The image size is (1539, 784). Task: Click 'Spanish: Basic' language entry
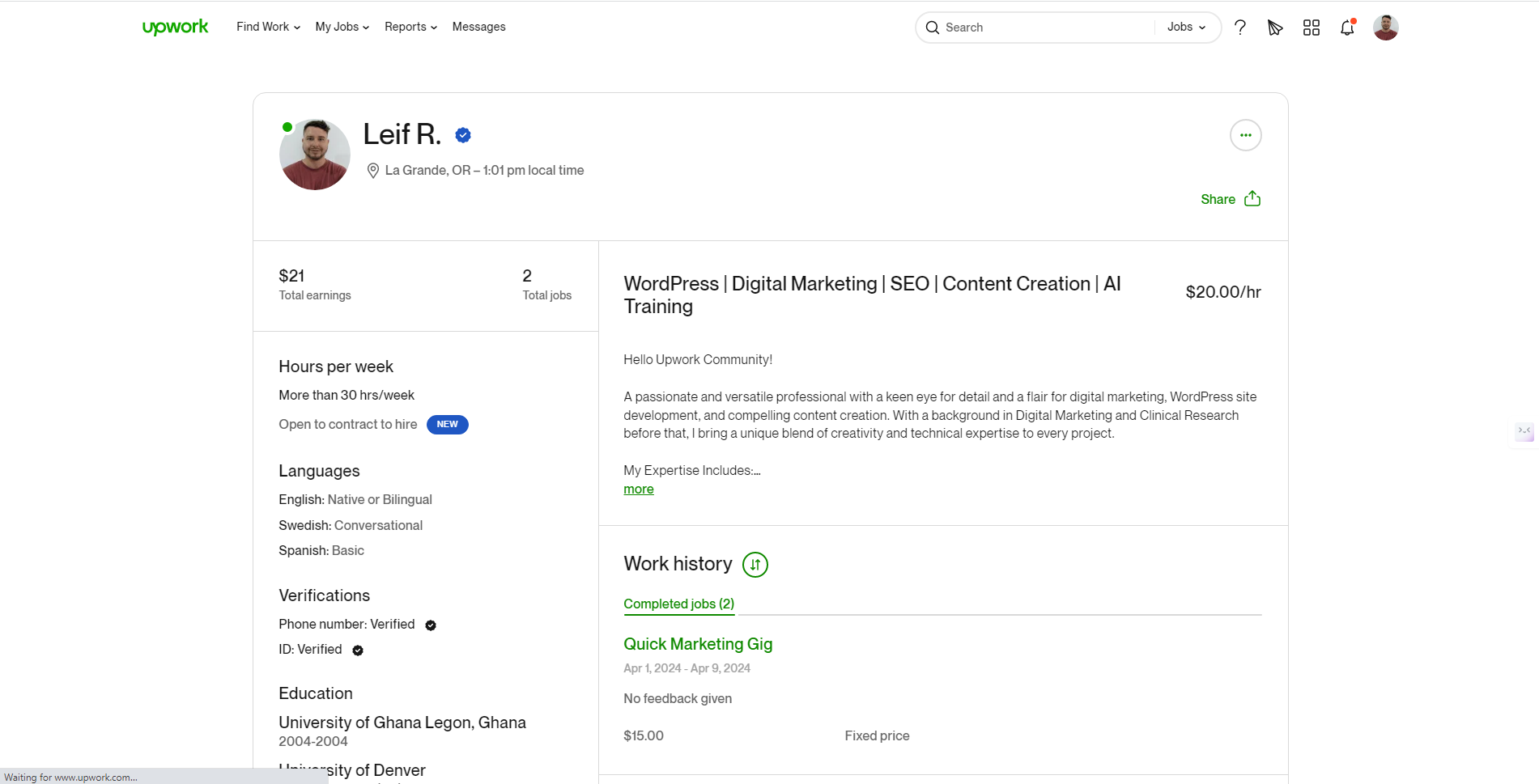click(x=321, y=551)
